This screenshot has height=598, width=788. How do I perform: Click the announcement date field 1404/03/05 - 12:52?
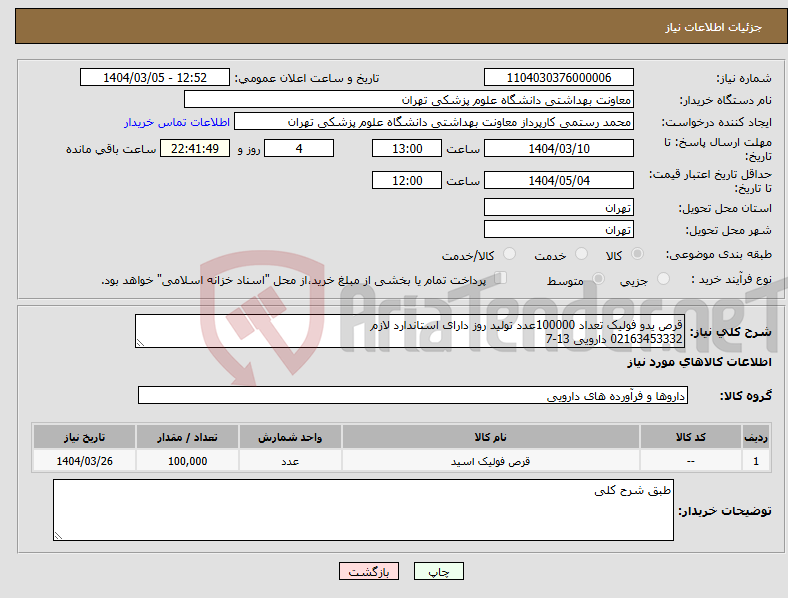[155, 77]
